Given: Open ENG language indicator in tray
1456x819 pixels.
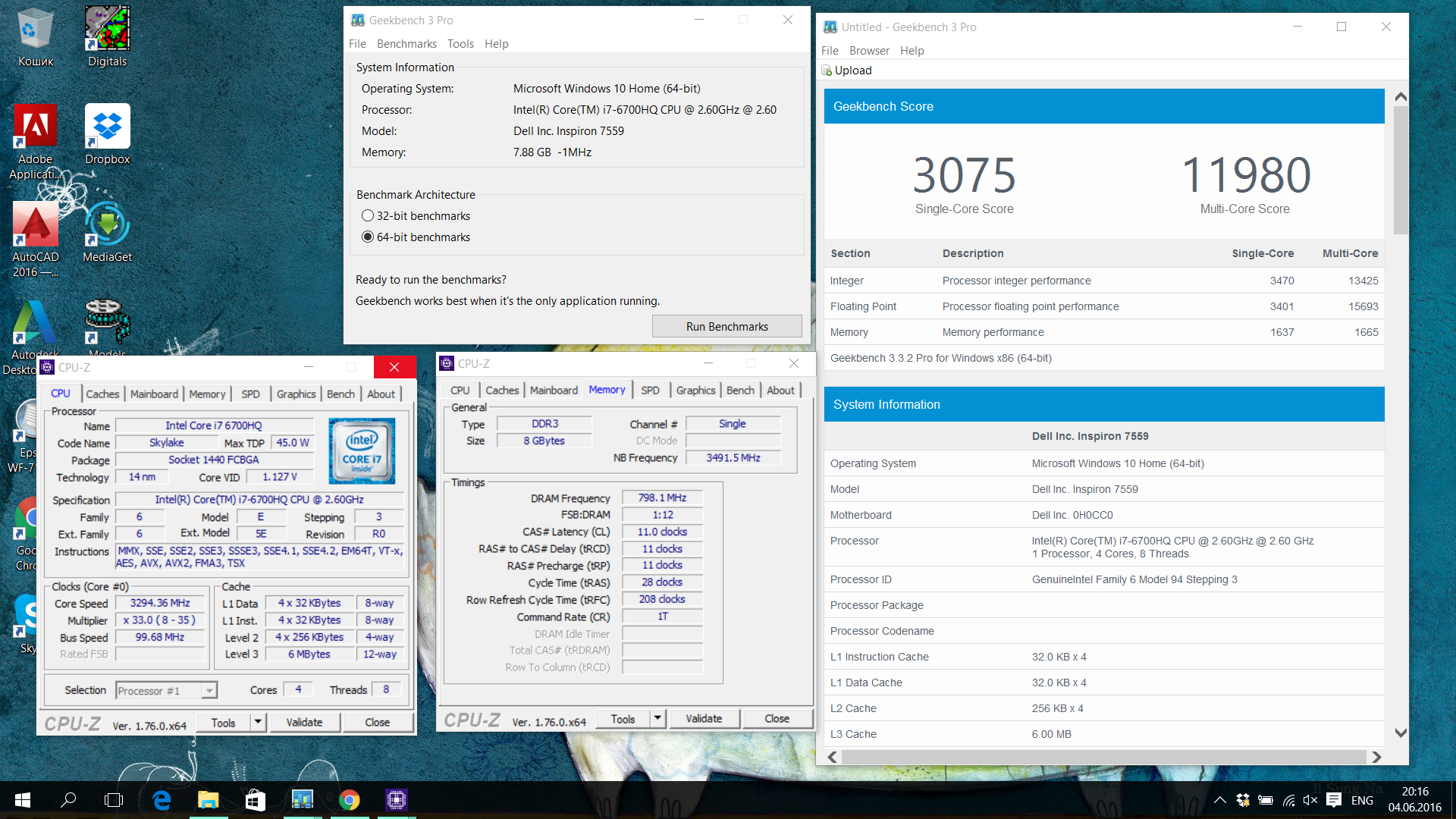Looking at the screenshot, I should [x=1362, y=800].
